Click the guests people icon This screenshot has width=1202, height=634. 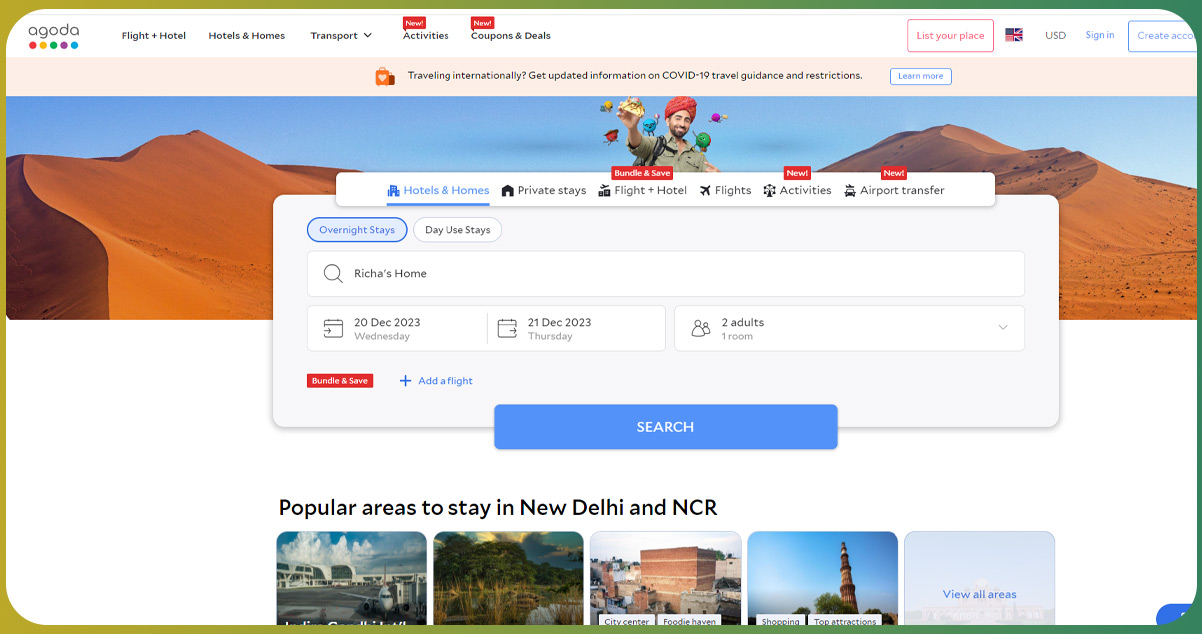(x=701, y=328)
